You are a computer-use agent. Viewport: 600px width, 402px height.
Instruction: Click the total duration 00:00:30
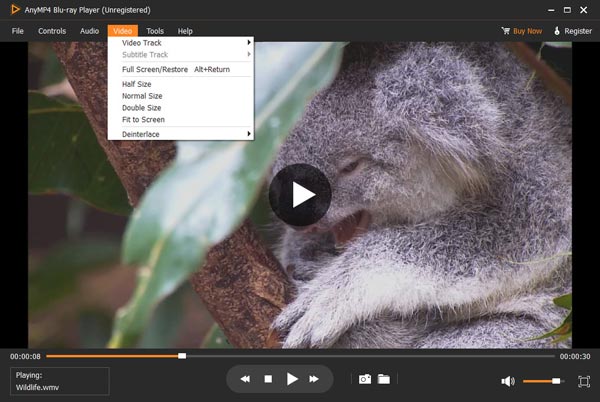point(575,356)
